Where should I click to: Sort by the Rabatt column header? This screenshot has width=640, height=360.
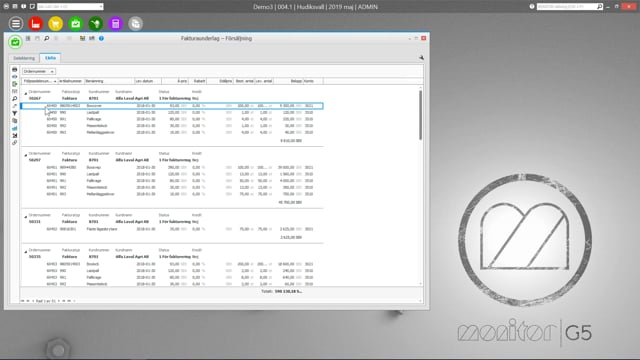coord(198,81)
